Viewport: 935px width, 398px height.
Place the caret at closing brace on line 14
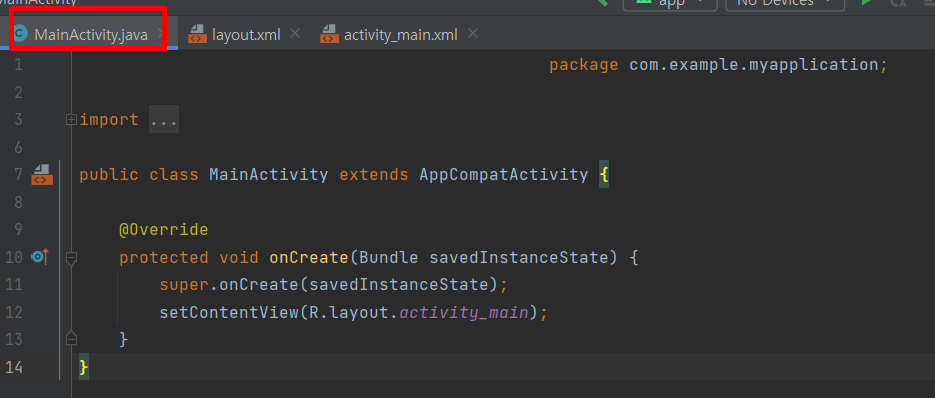83,367
